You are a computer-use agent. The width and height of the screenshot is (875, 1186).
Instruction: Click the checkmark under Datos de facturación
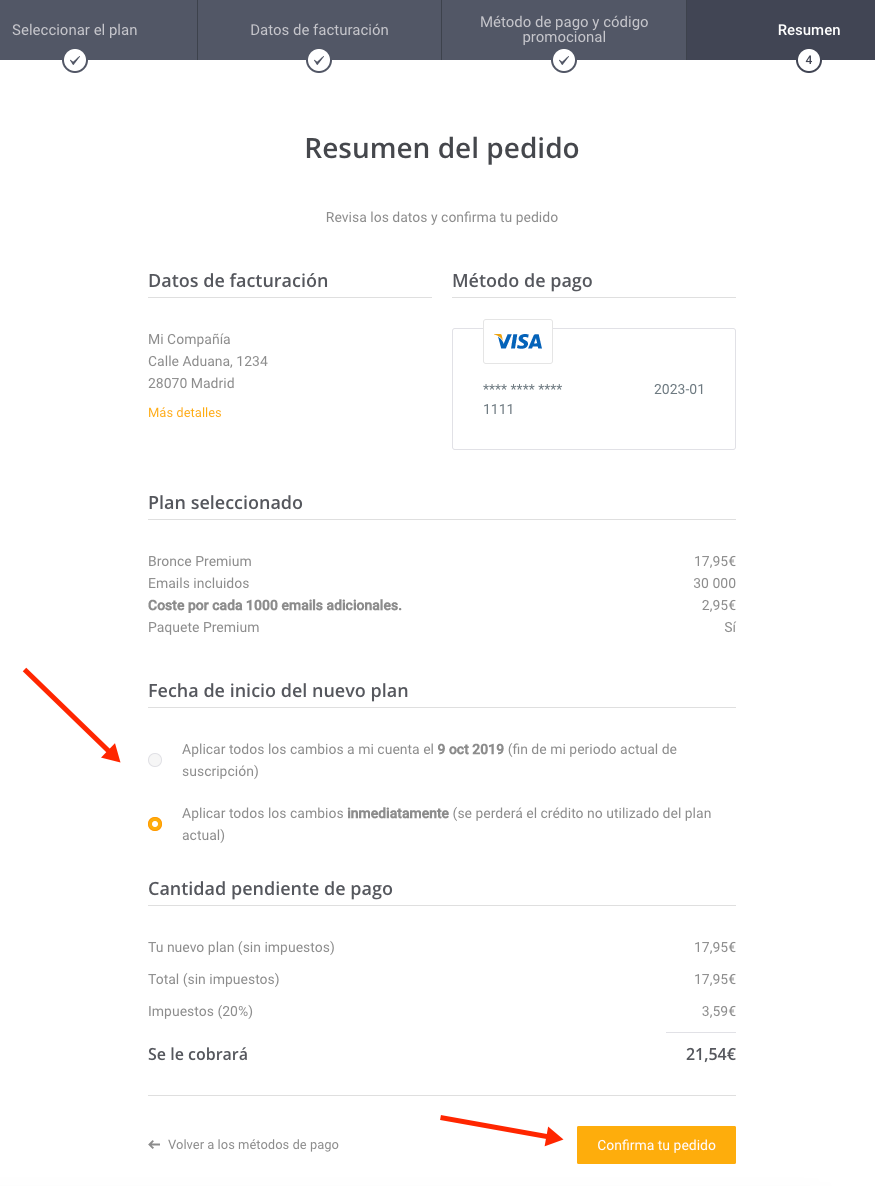(x=319, y=60)
